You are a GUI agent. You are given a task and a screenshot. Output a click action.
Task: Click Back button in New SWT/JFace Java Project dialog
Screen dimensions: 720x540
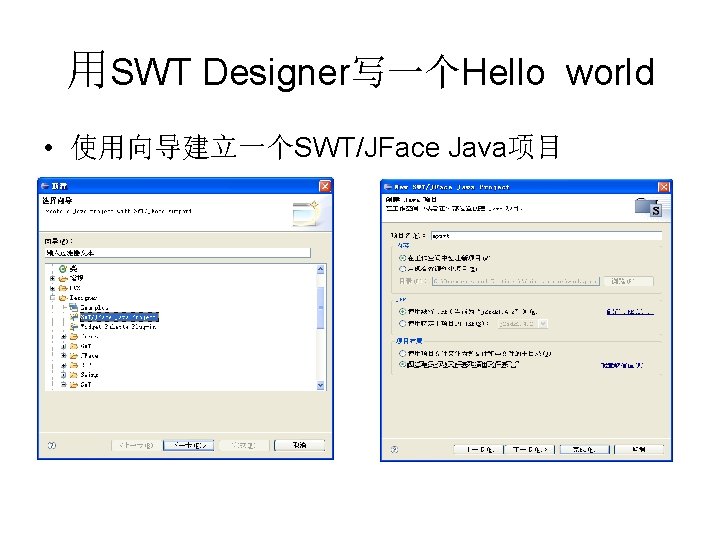click(478, 449)
